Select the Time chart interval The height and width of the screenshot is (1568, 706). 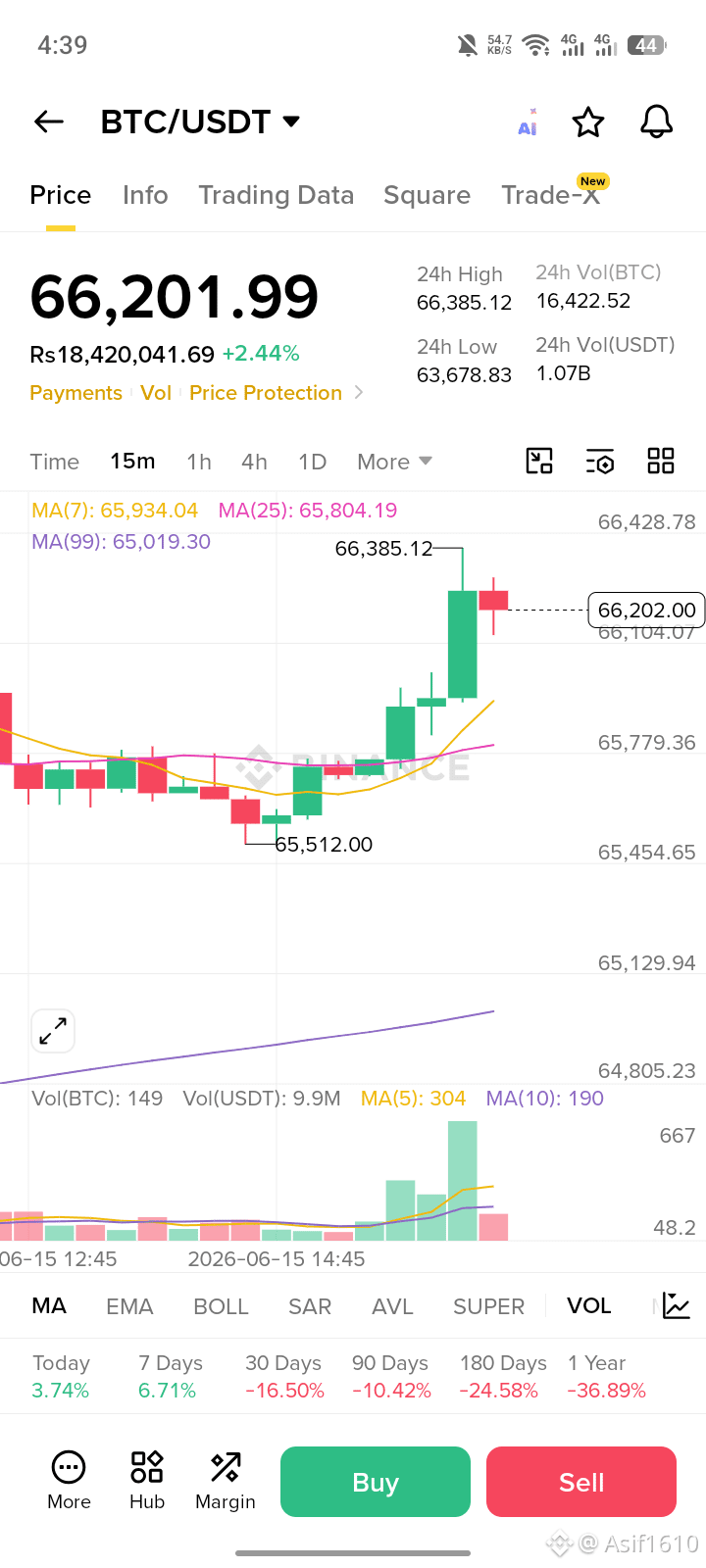tap(55, 462)
